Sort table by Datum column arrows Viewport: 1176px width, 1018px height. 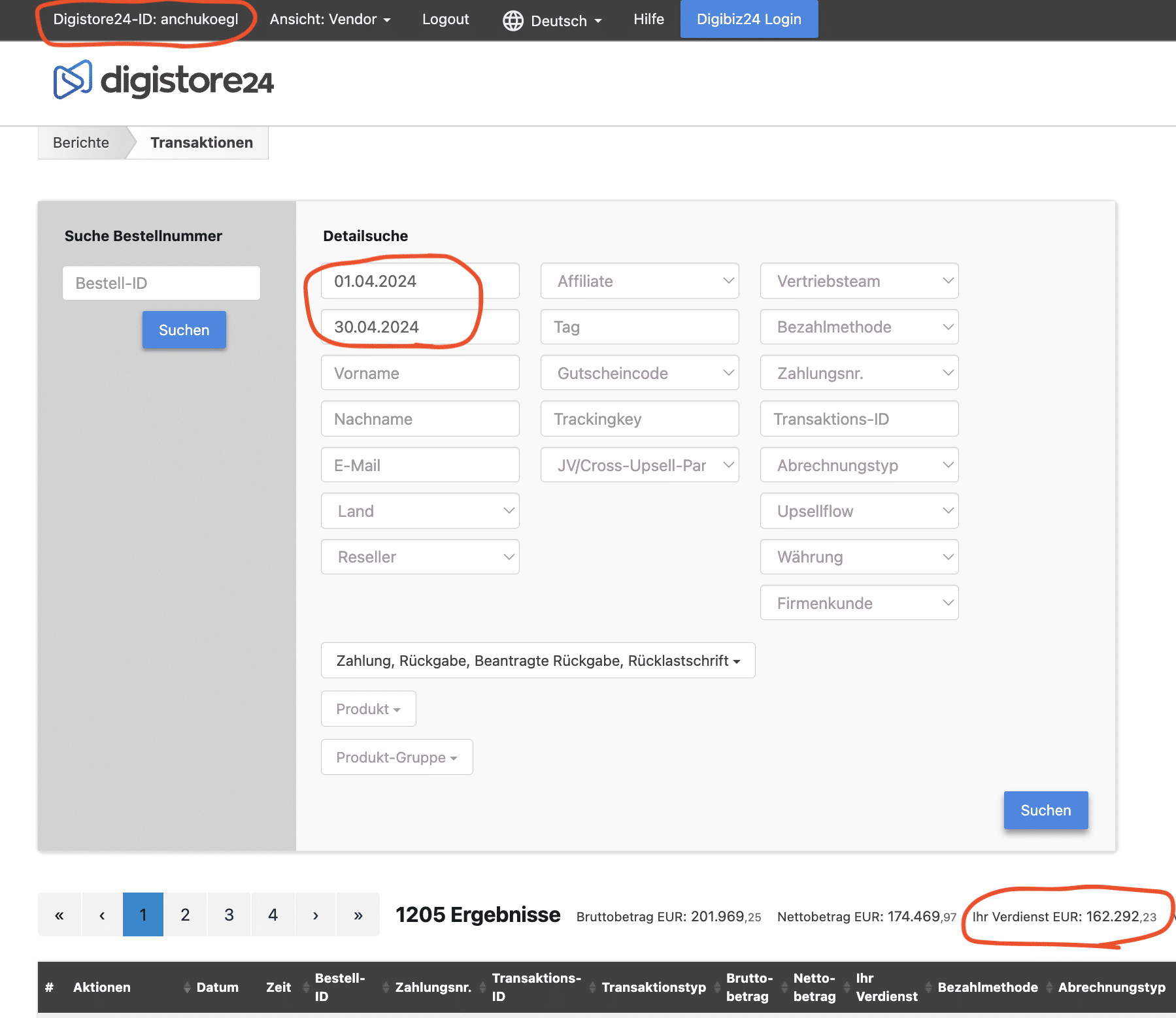click(187, 987)
